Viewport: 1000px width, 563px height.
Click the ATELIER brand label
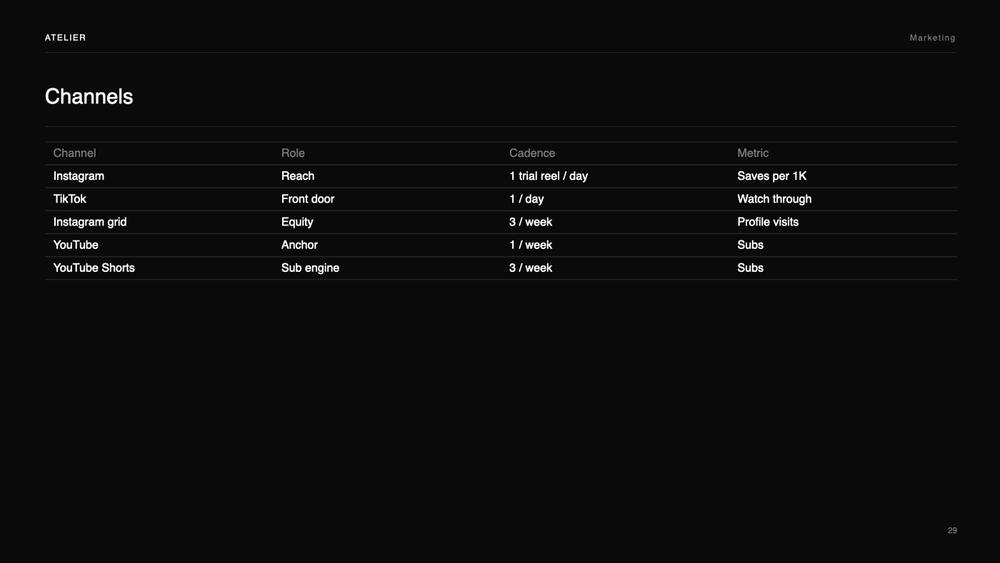[65, 38]
